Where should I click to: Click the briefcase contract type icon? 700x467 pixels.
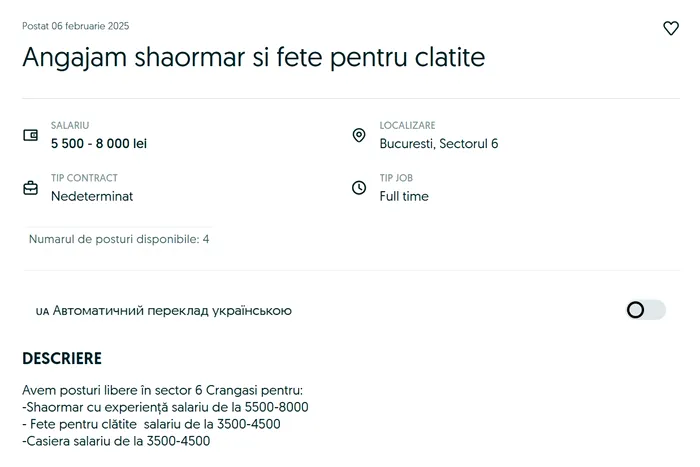point(31,187)
